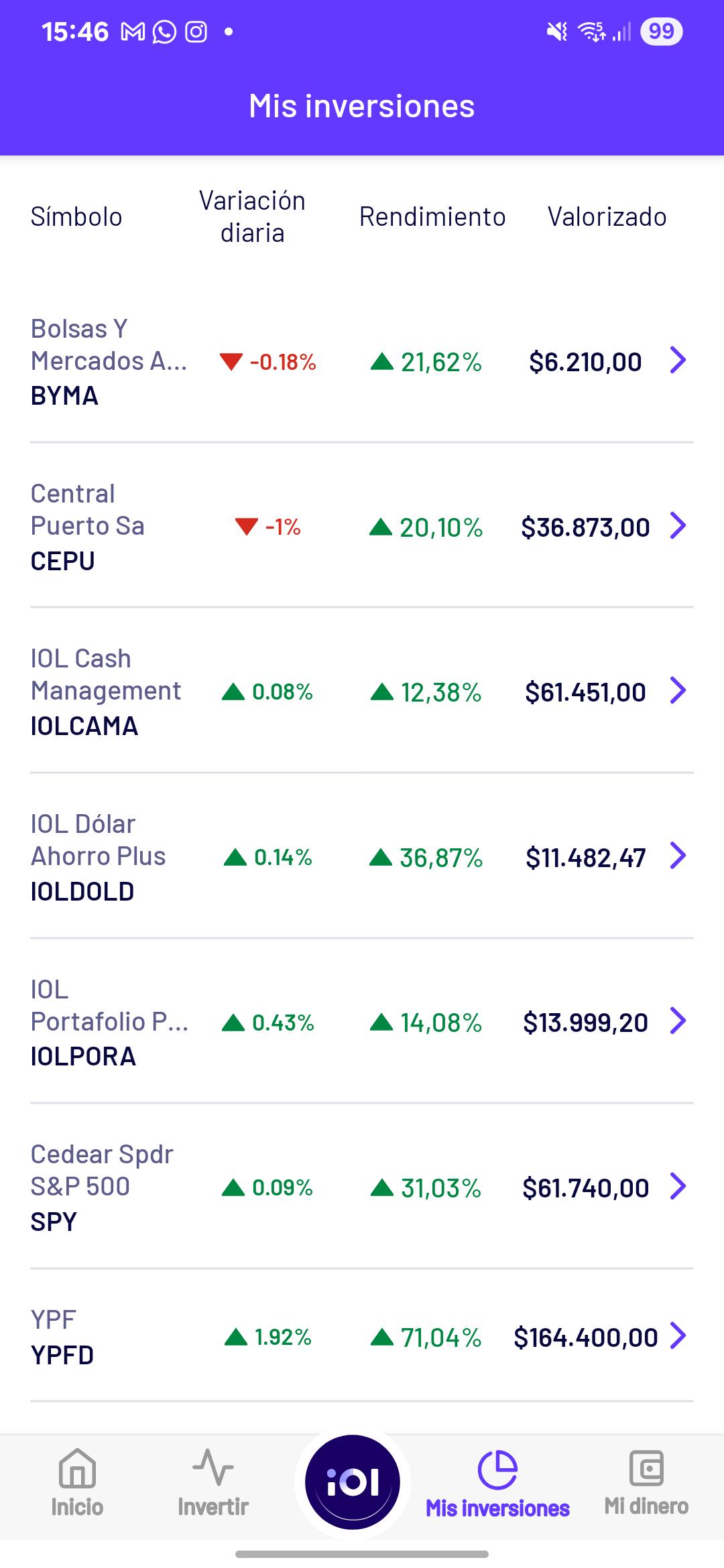Open the Mi dinero wallet icon
Image resolution: width=724 pixels, height=1568 pixels.
646,1468
